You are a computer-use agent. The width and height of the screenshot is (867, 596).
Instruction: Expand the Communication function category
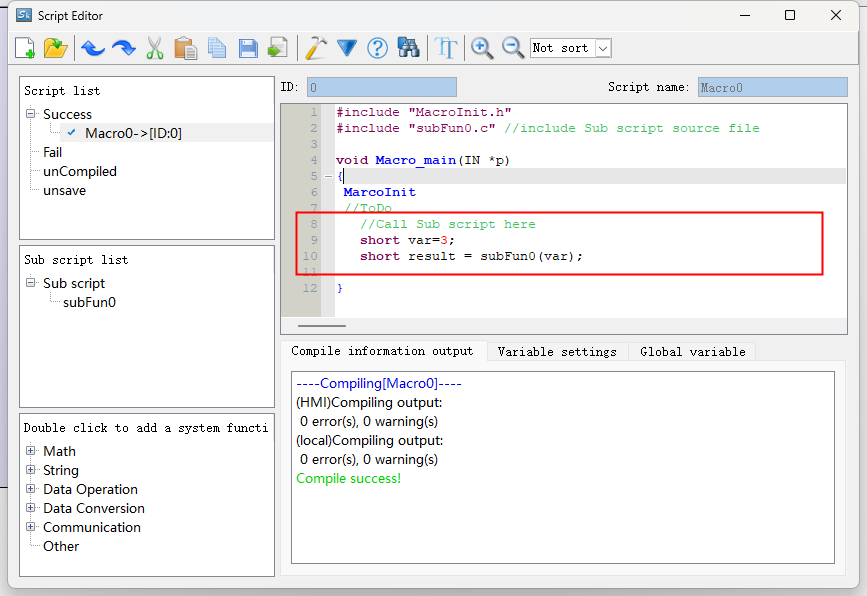coord(31,527)
